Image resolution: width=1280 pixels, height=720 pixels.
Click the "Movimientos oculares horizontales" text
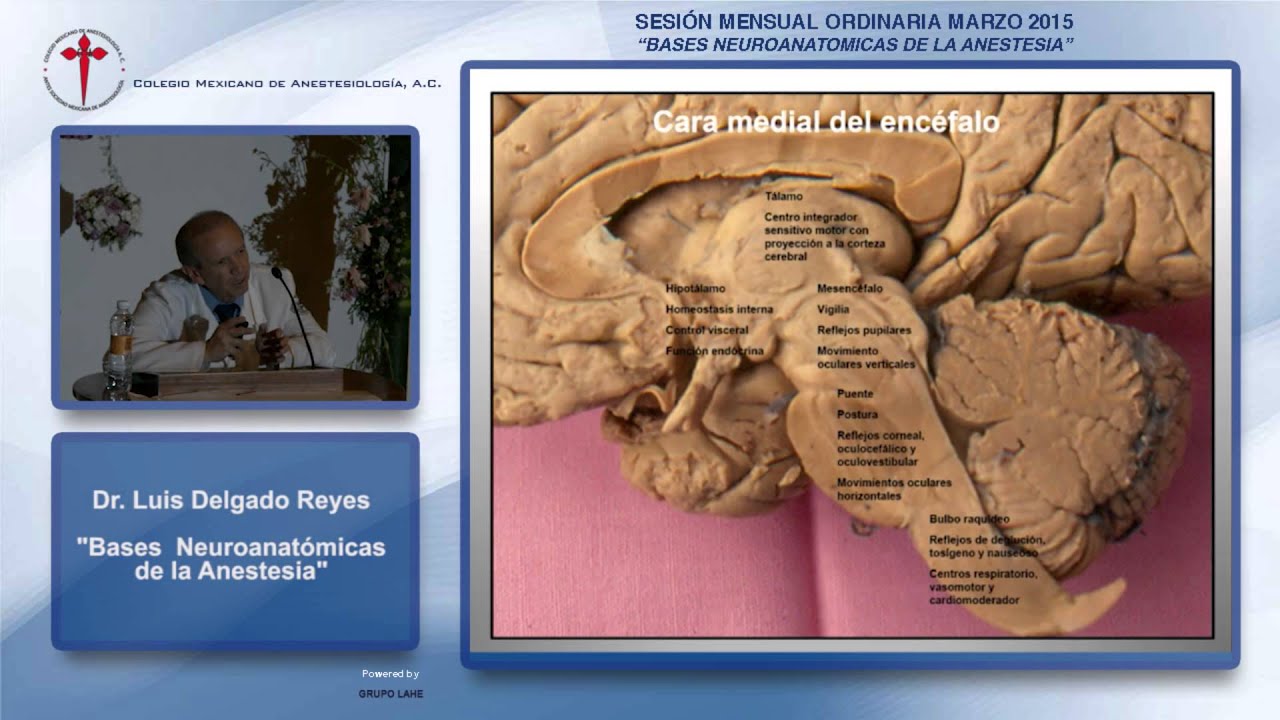point(894,489)
